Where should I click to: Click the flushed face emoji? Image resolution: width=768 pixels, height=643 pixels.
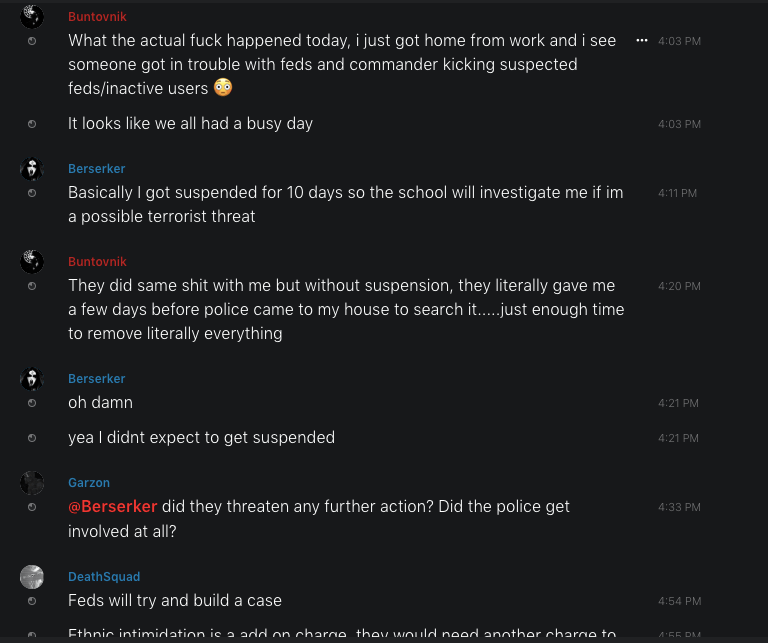tap(223, 88)
